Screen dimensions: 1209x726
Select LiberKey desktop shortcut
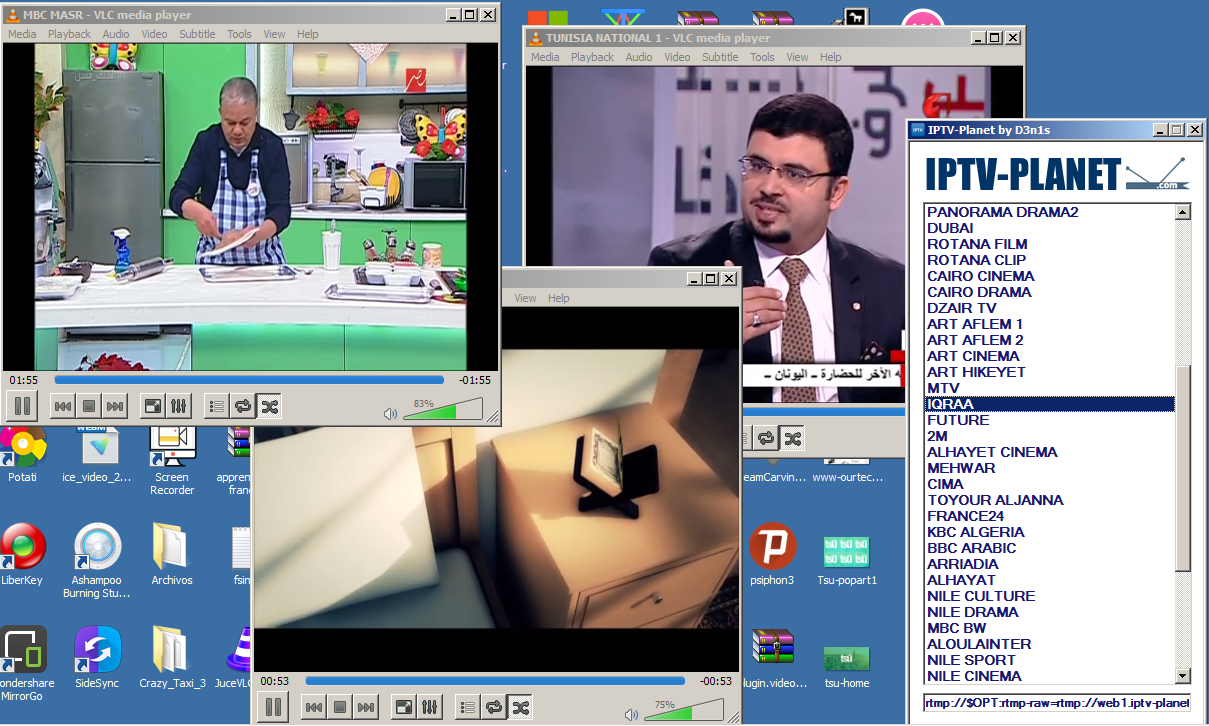tap(24, 555)
